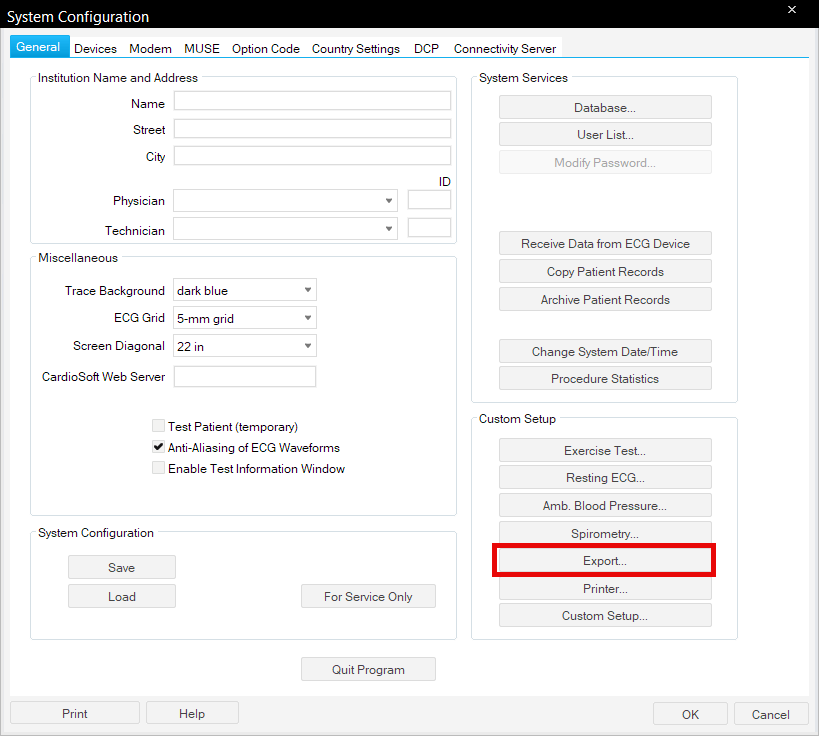Screen dimensions: 819x736
Task: Click the Physician ID text box
Action: [429, 201]
